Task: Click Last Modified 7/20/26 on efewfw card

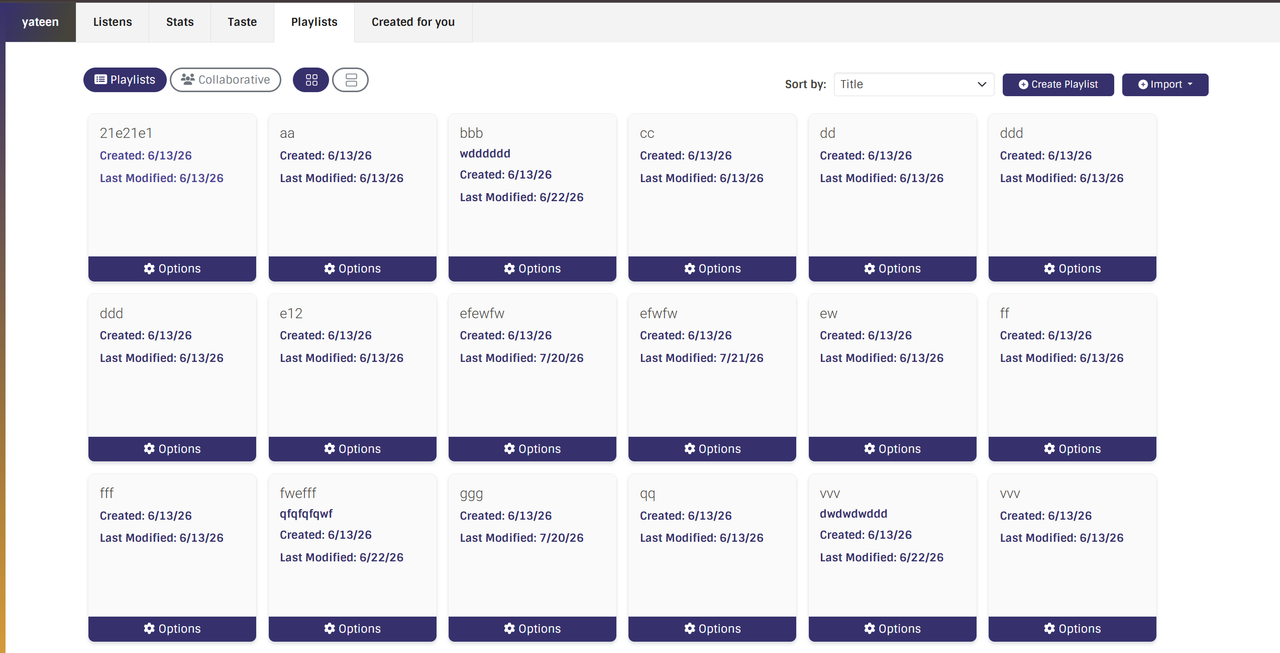Action: (522, 358)
